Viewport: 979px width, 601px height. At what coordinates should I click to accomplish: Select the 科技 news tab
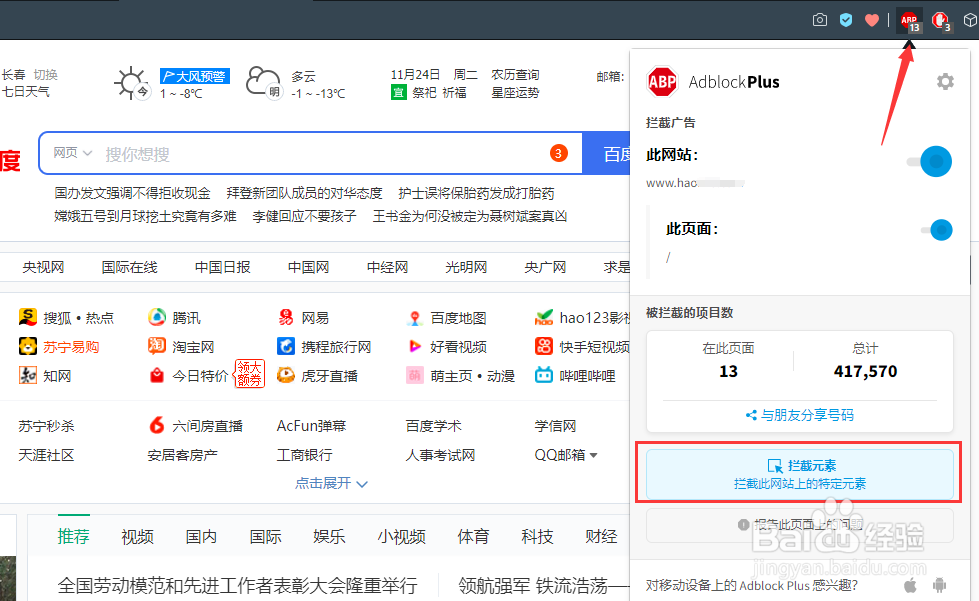click(538, 536)
